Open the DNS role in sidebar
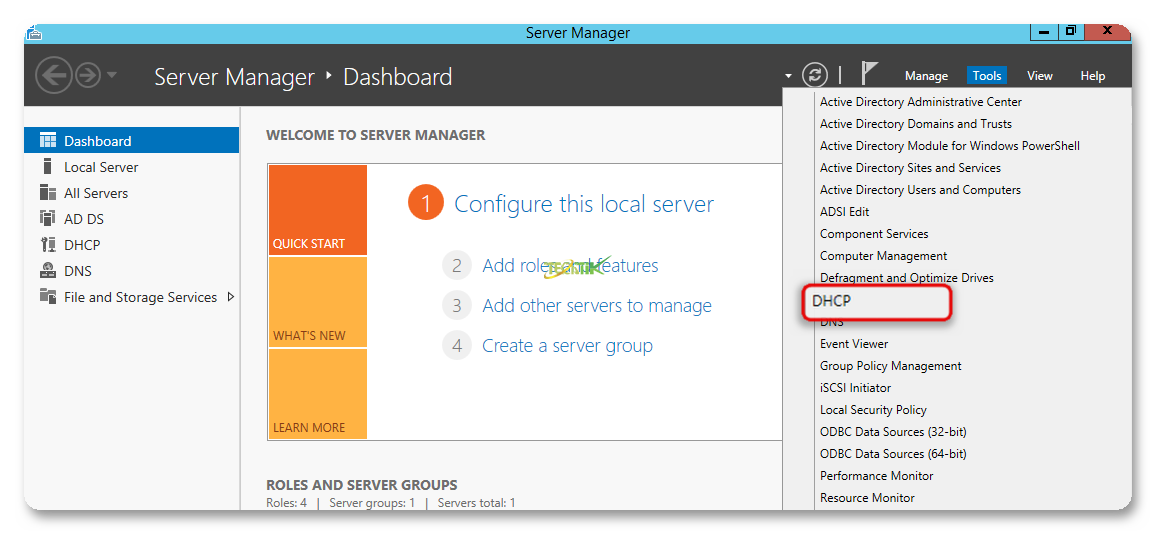Viewport: 1156px width, 534px height. click(x=77, y=271)
